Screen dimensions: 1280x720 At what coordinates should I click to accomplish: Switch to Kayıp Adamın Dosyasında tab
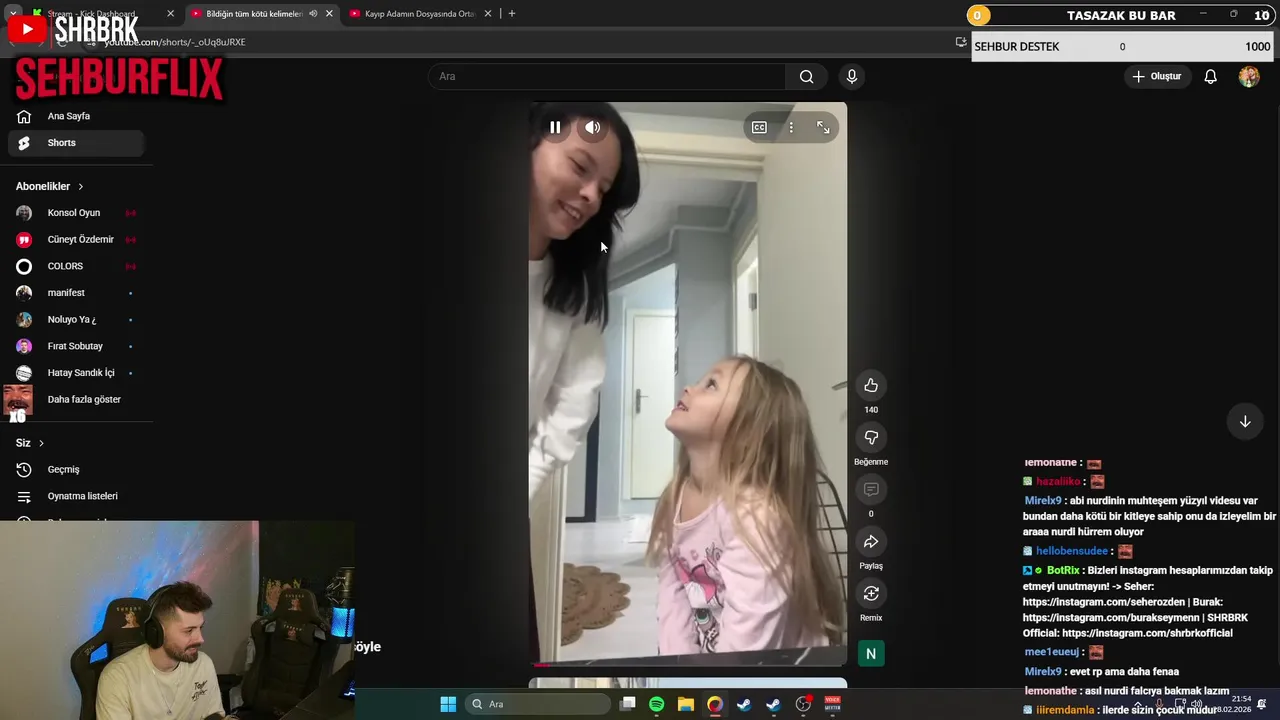(x=419, y=14)
